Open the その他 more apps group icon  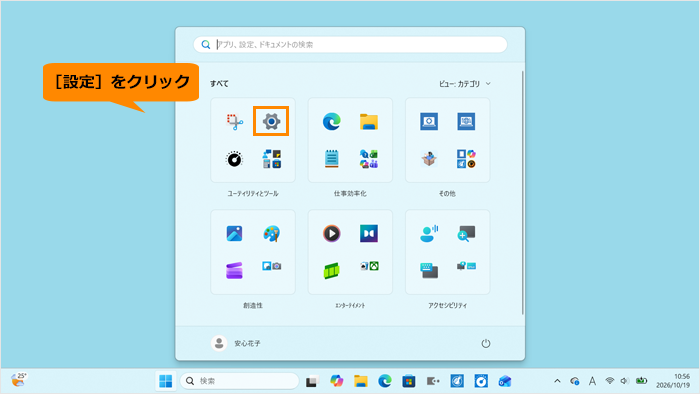(x=466, y=159)
